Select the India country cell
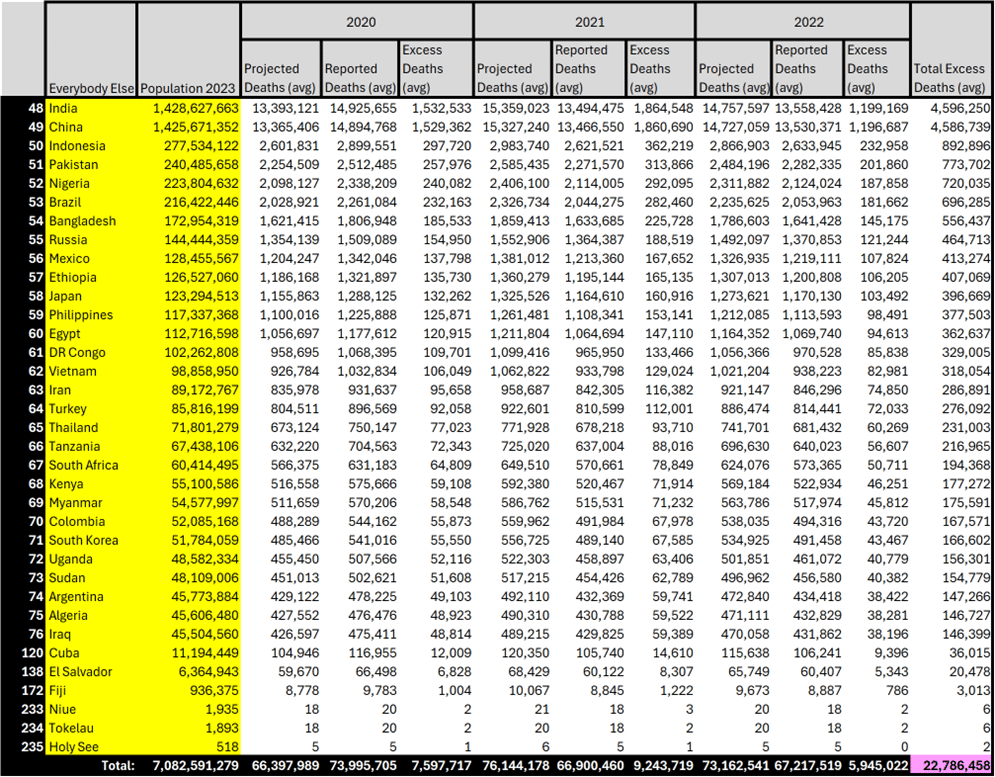The image size is (995, 777). click(91, 109)
